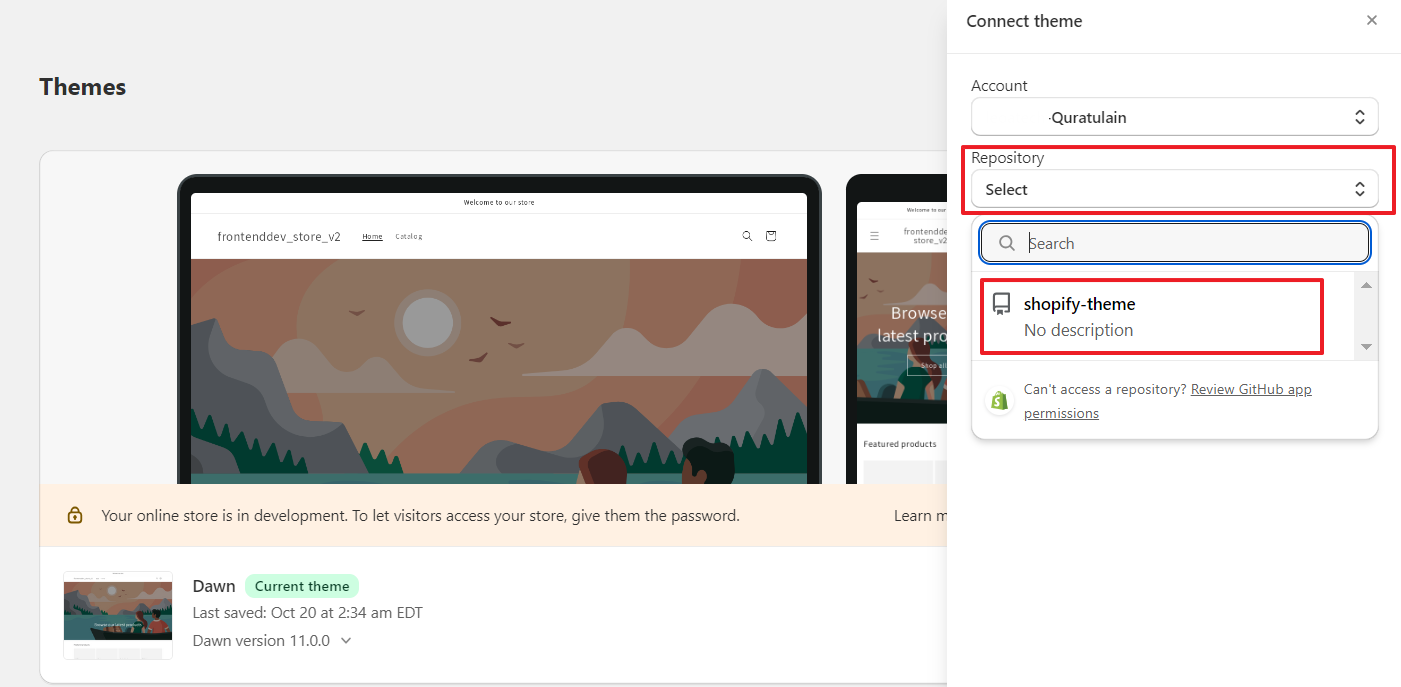Click the Catalog link in the storefront navigation
The height and width of the screenshot is (687, 1401).
pyautogui.click(x=409, y=236)
